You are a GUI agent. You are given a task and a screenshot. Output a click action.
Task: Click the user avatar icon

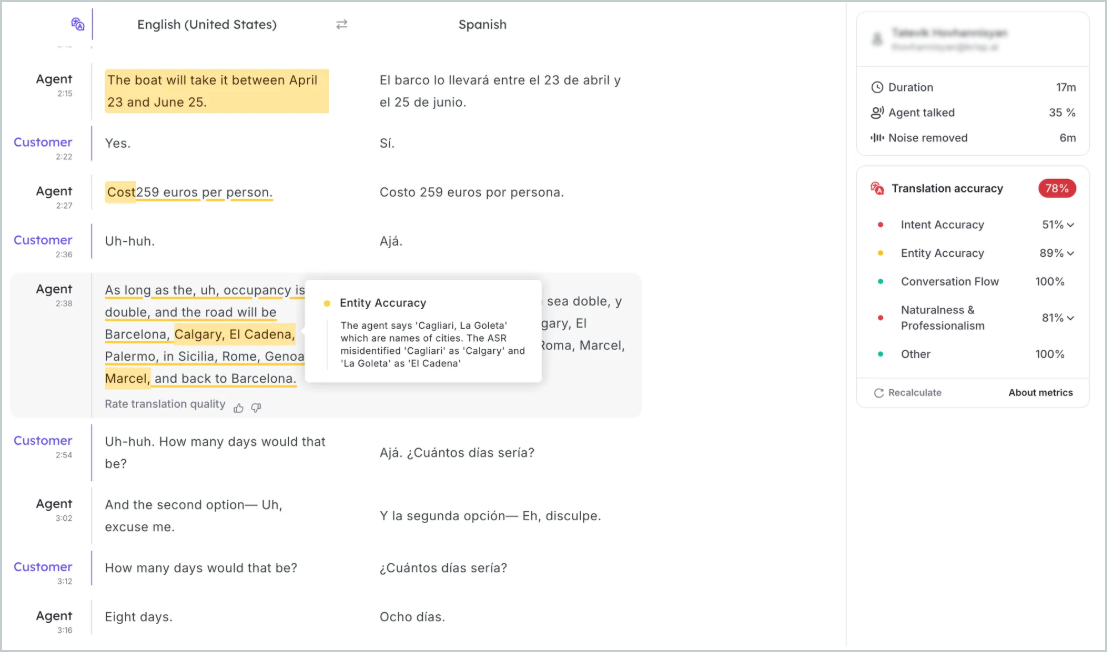pos(878,39)
